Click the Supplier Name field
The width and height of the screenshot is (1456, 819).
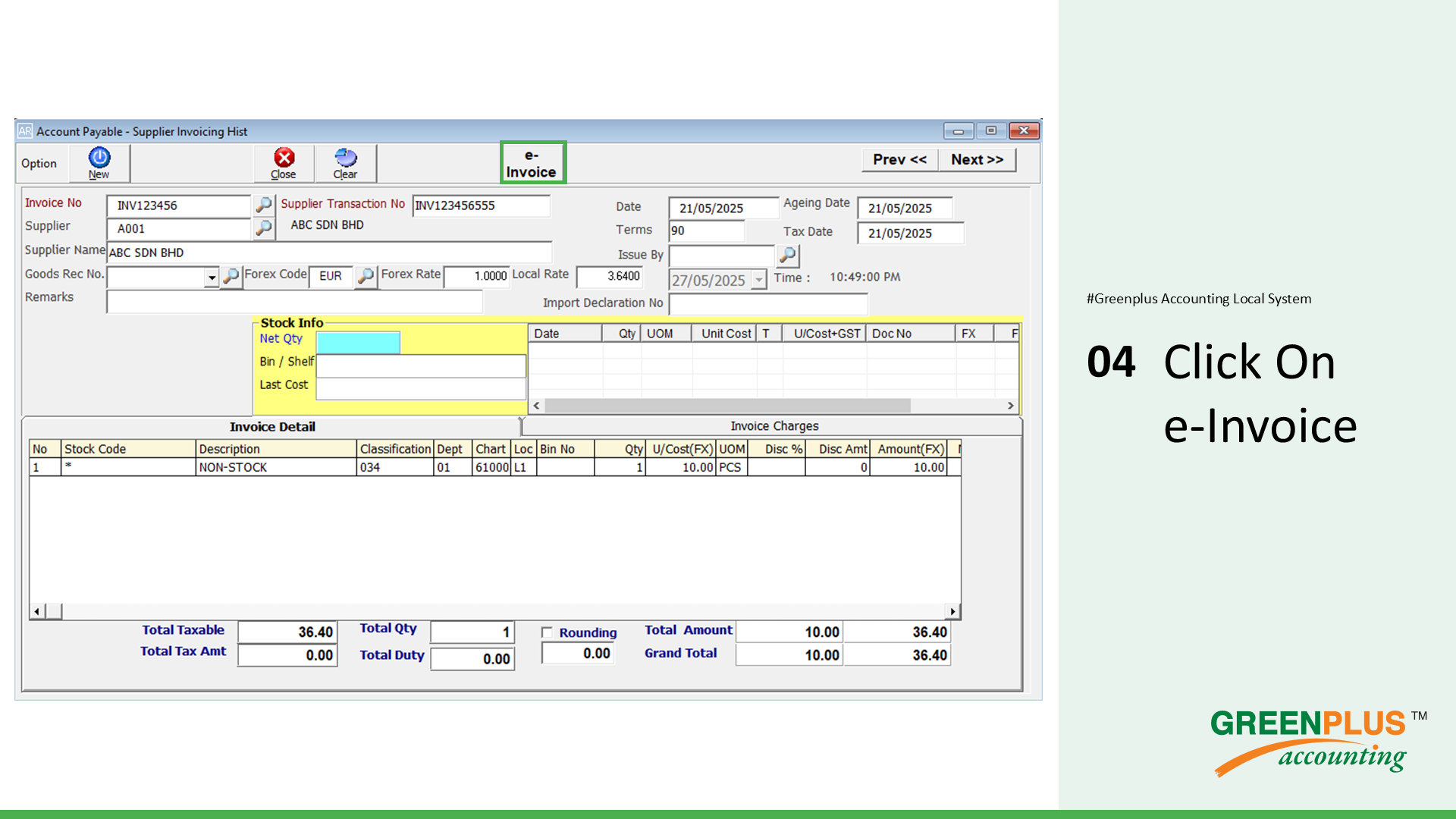pyautogui.click(x=329, y=253)
